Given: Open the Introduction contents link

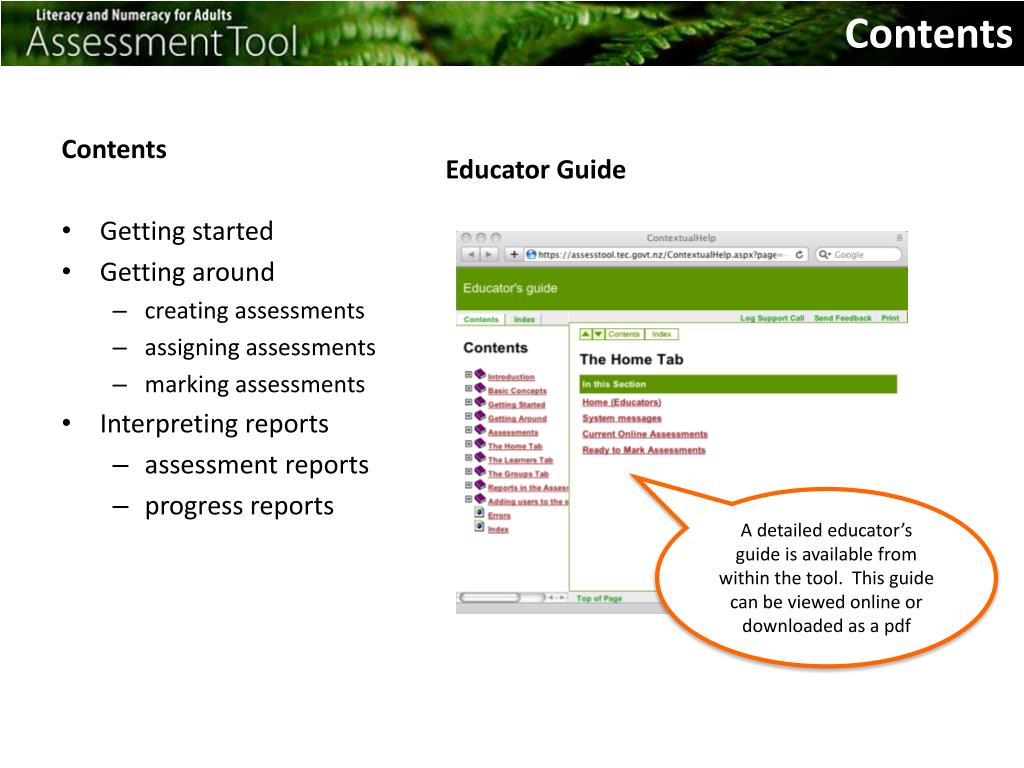Looking at the screenshot, I should tap(511, 377).
